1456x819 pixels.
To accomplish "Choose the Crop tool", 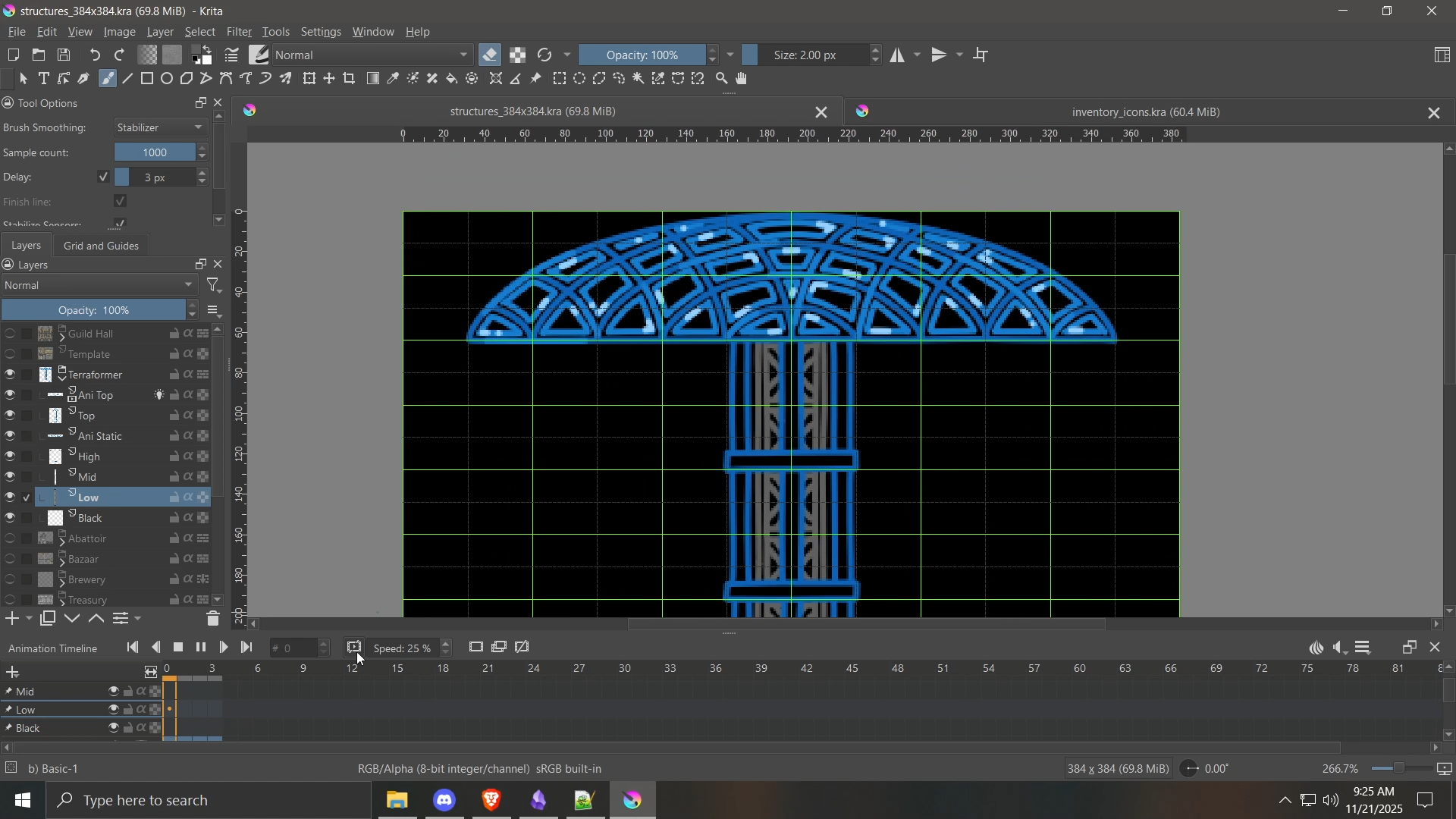I will (x=350, y=79).
